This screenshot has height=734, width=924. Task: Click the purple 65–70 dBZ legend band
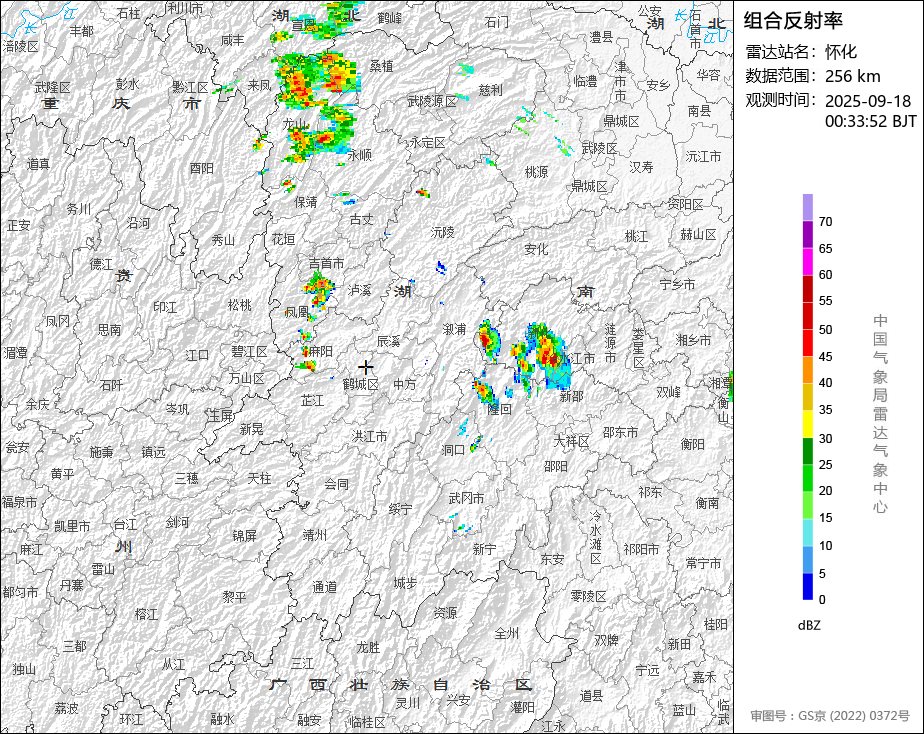pyautogui.click(x=807, y=234)
